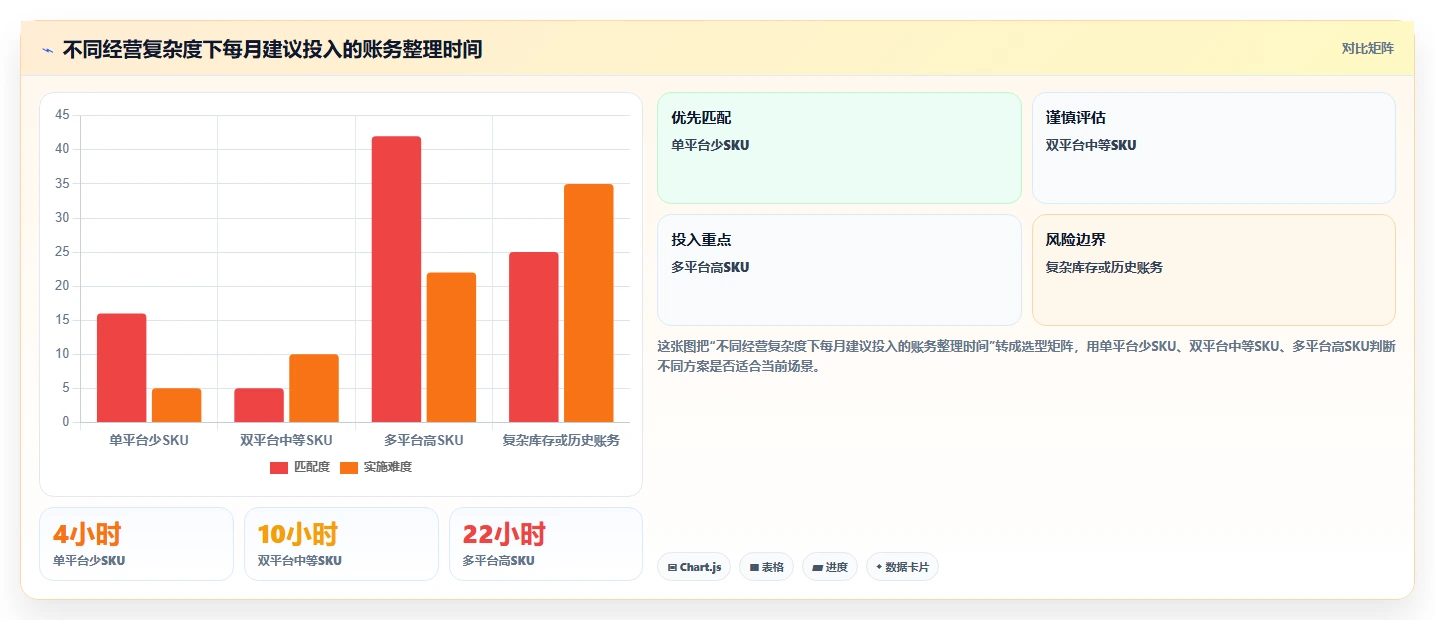Click 多平台高SKU text in 投入重点 card
This screenshot has width=1435, height=620.
pyautogui.click(x=710, y=267)
